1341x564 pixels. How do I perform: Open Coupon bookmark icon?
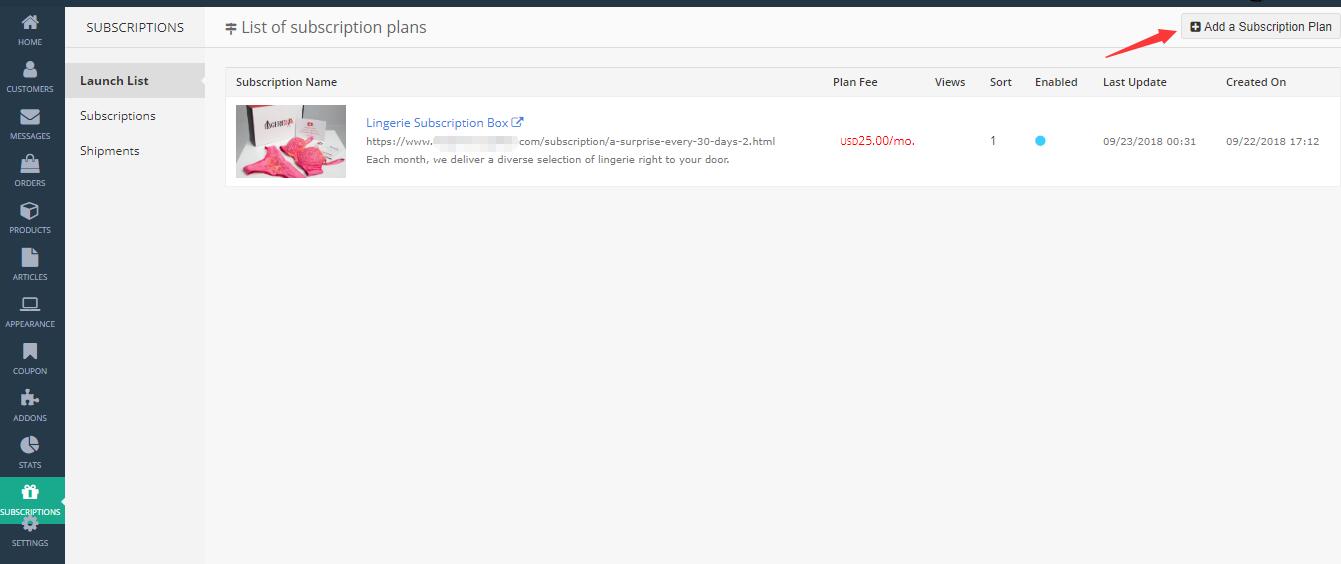pyautogui.click(x=30, y=352)
